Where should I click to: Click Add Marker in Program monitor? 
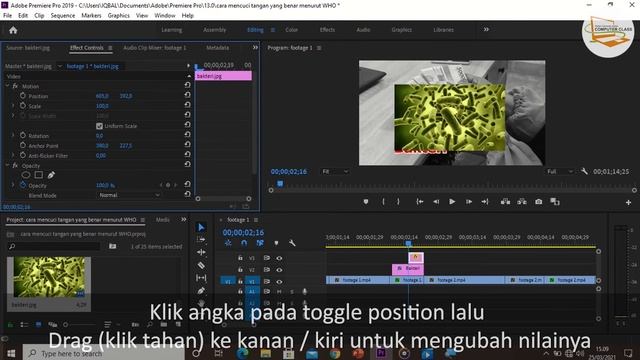click(366, 202)
